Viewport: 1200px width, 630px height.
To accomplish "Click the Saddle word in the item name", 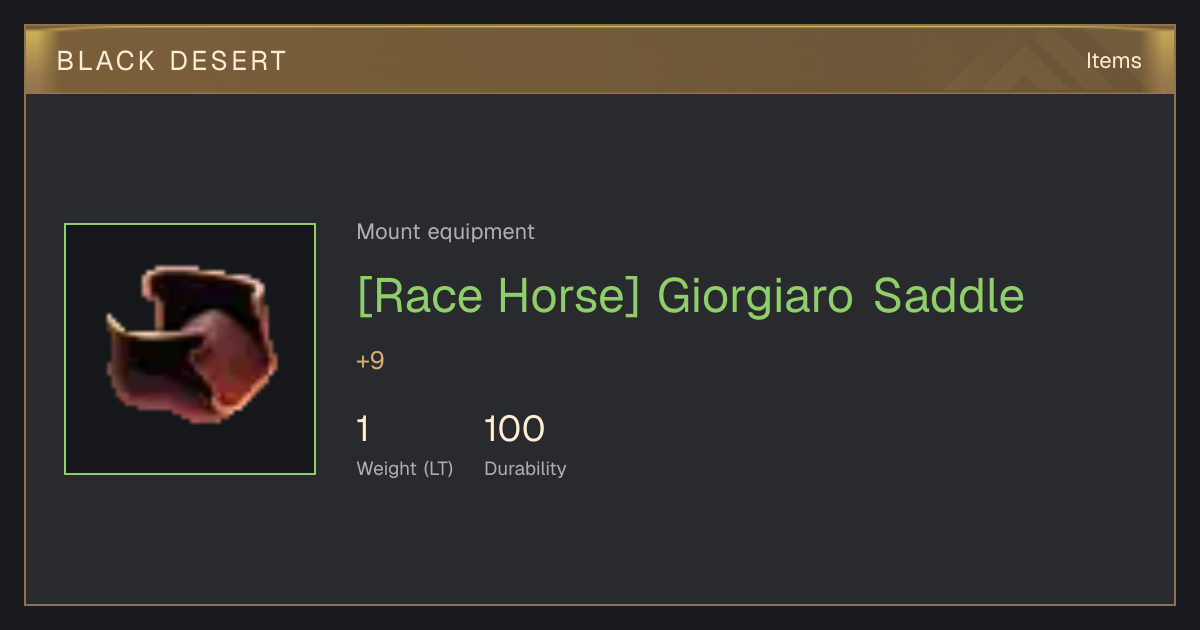I will pyautogui.click(x=949, y=296).
